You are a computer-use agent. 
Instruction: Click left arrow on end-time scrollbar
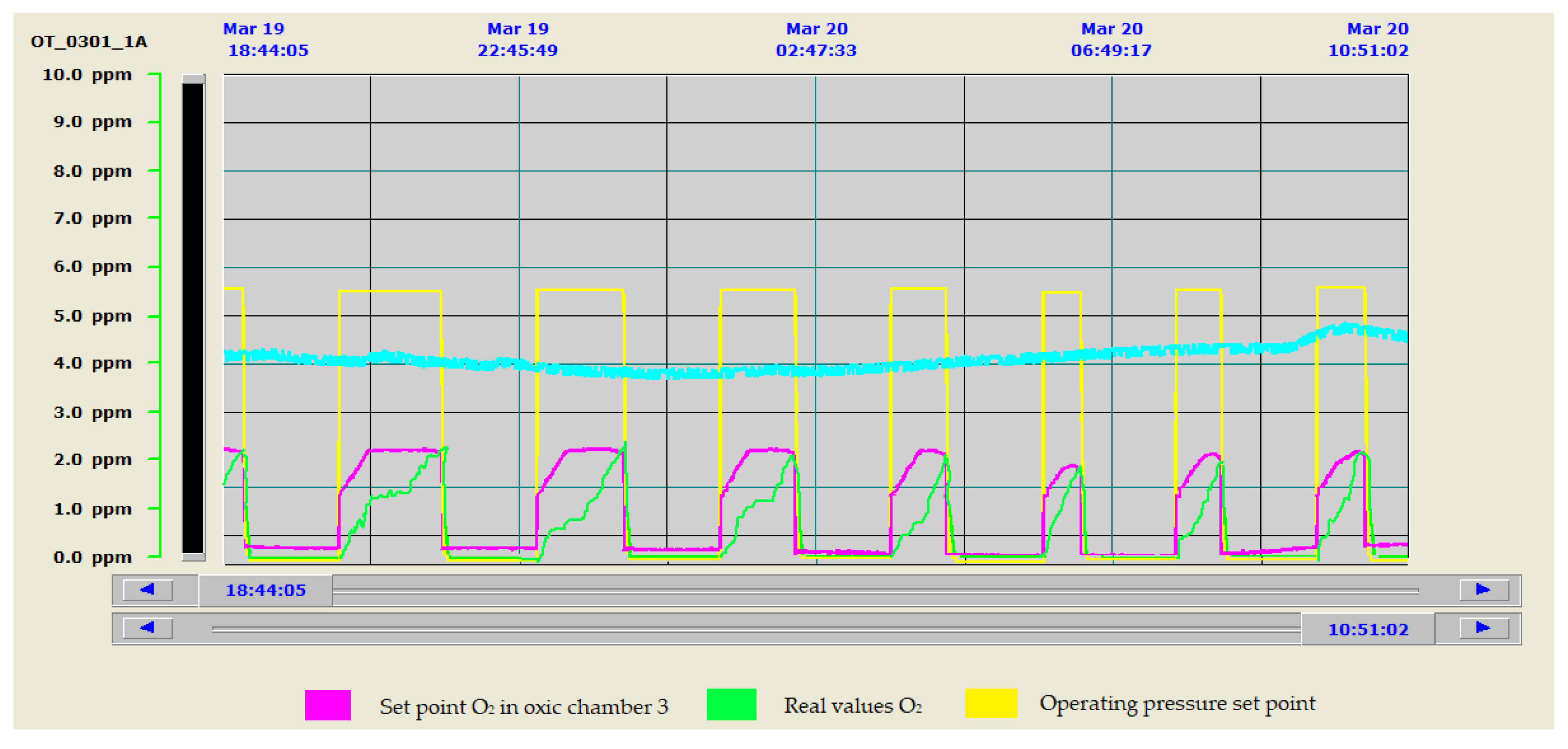(x=147, y=628)
